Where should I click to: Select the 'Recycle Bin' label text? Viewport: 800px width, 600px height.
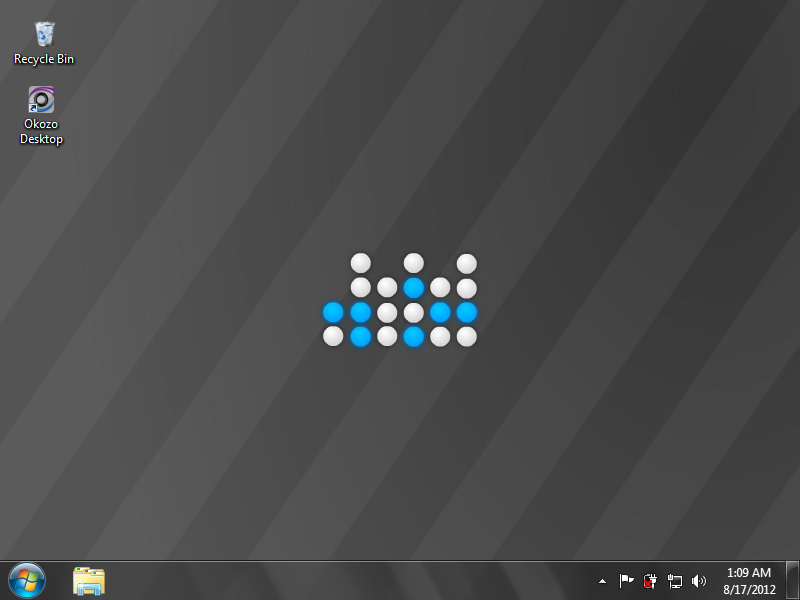[44, 59]
